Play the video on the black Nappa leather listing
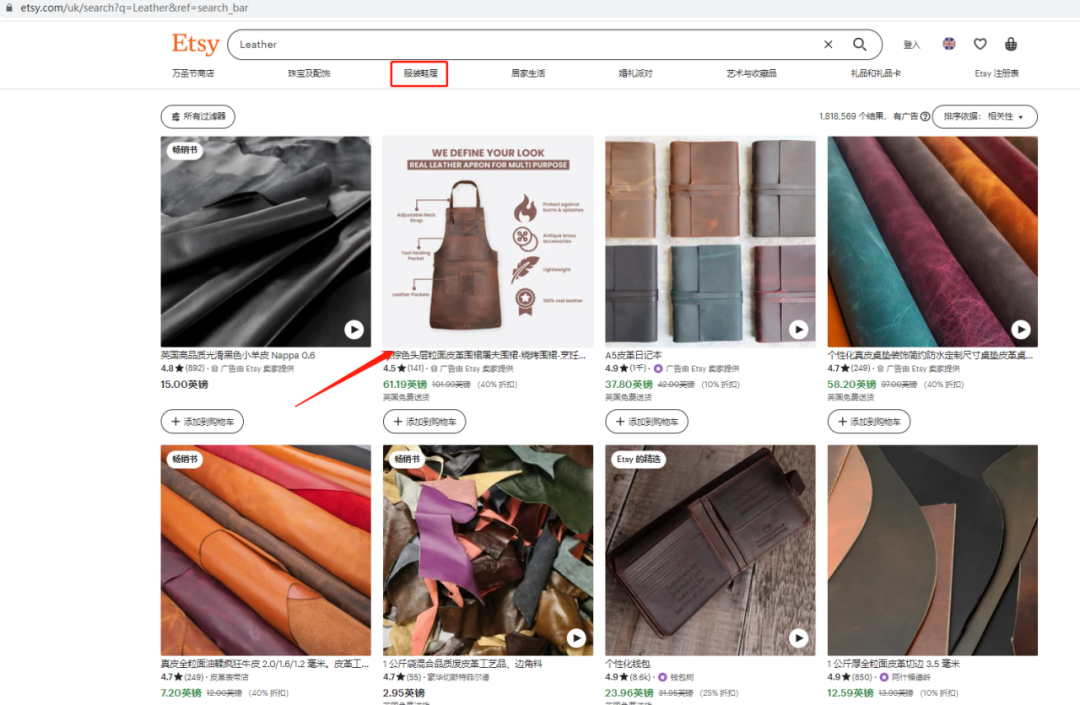 pyautogui.click(x=354, y=328)
